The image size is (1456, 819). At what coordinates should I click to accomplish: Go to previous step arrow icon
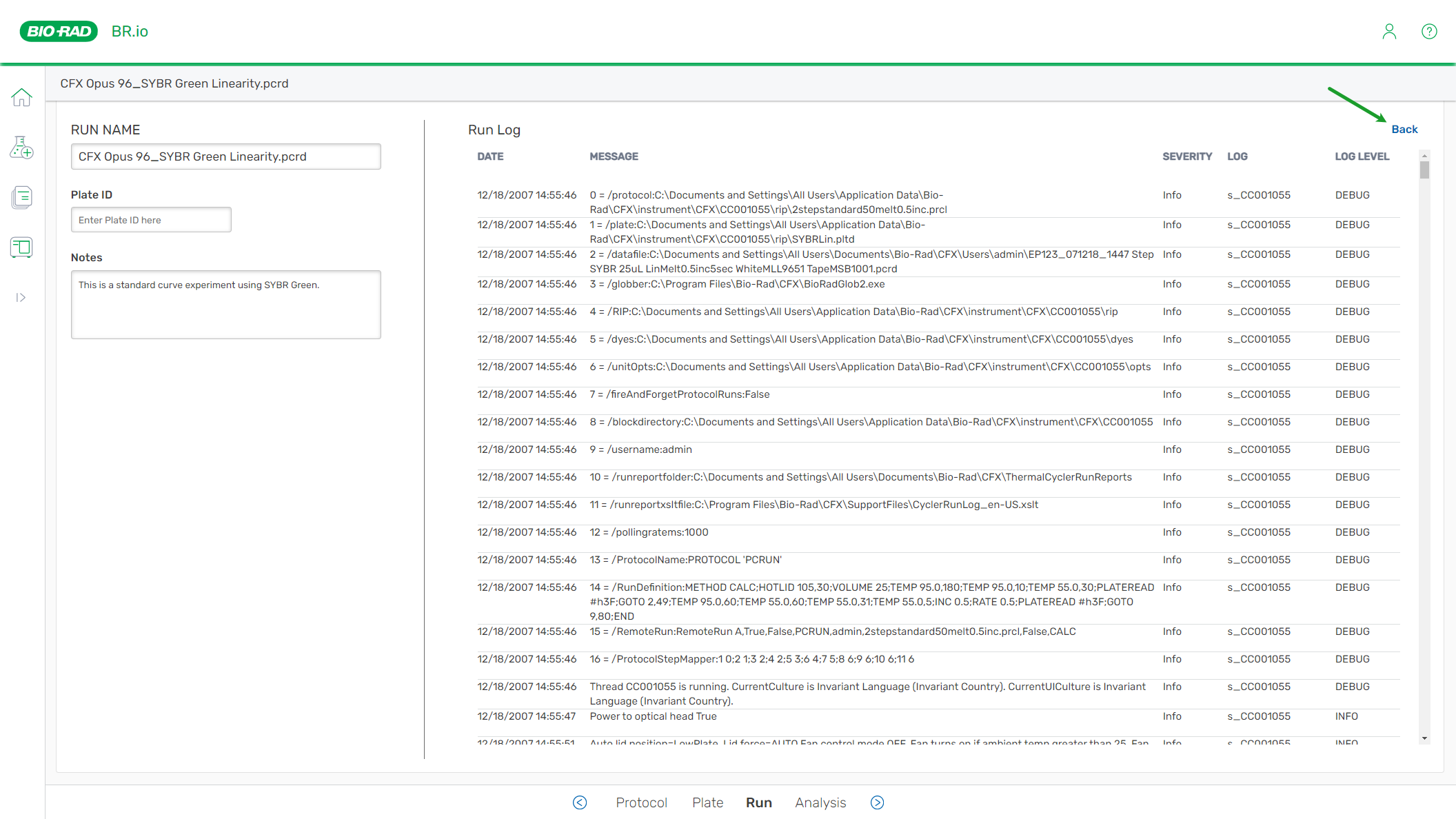(x=580, y=802)
